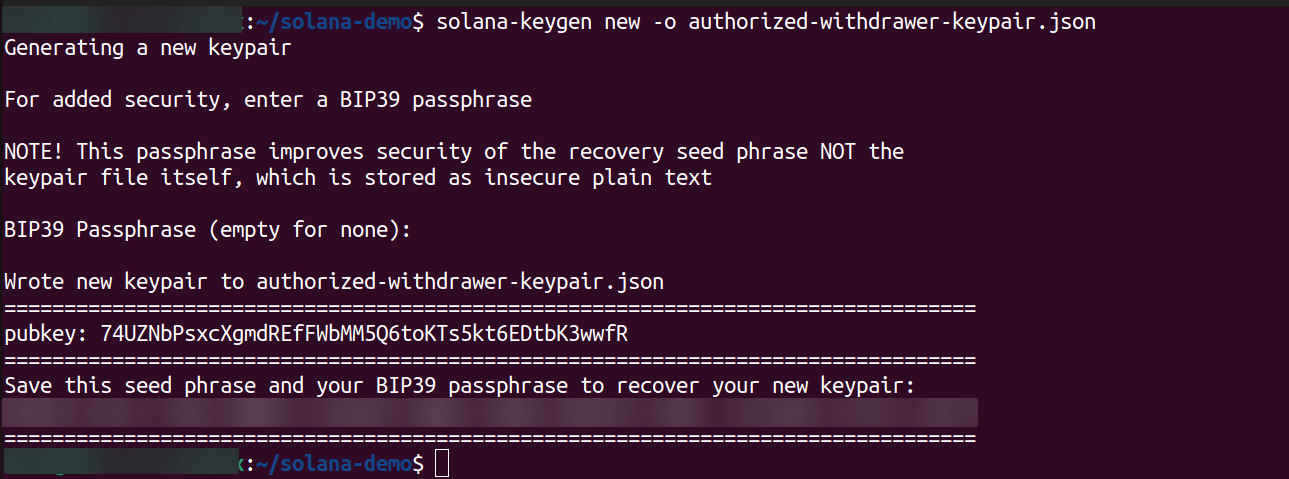Select the "Generating a new keypair" line
The image size is (1289, 479).
148,47
